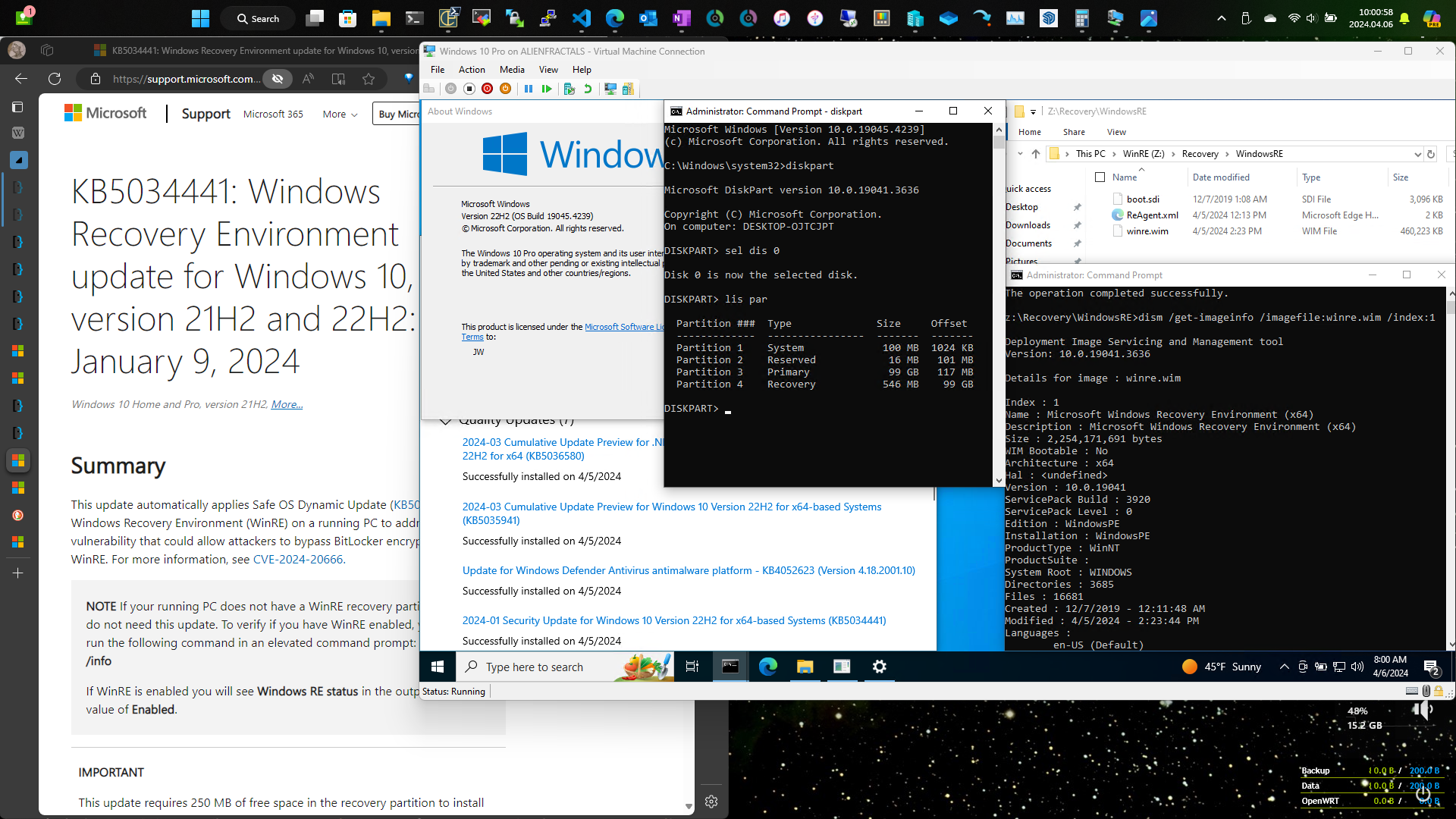The width and height of the screenshot is (1456, 819).
Task: Open the Edge split screen toggle
Action: pyautogui.click(x=338, y=79)
